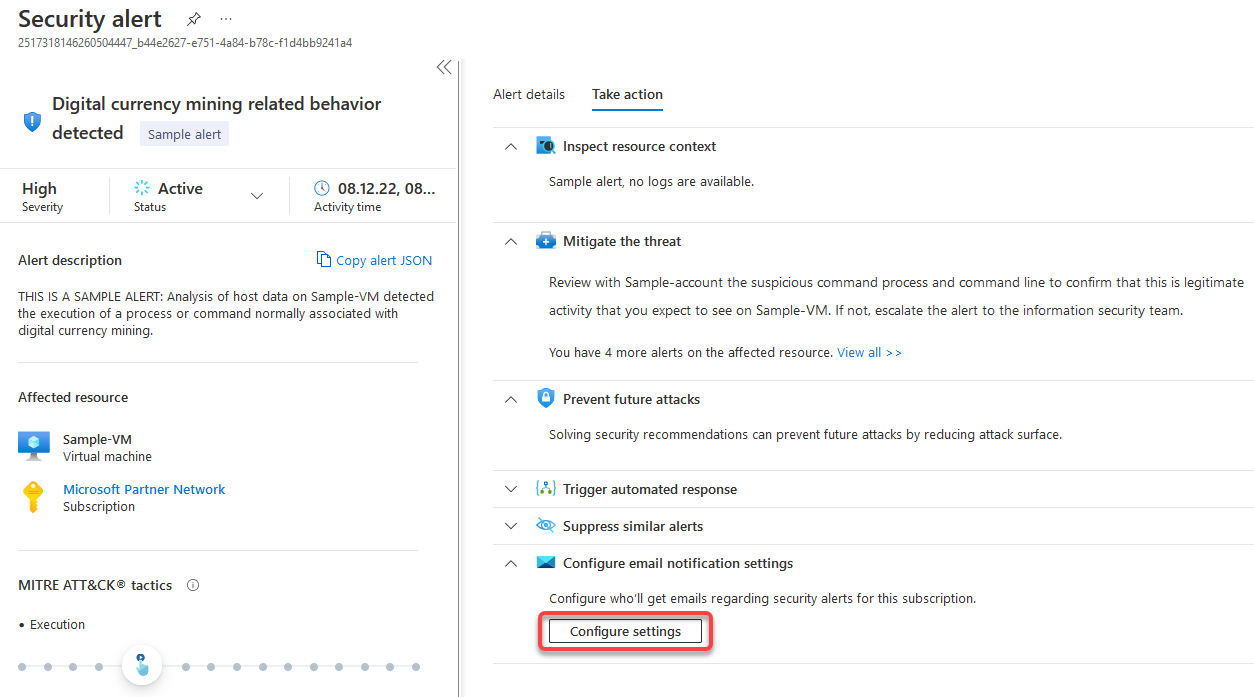The image size is (1254, 697).
Task: Select the Take action tab
Action: tap(627, 94)
